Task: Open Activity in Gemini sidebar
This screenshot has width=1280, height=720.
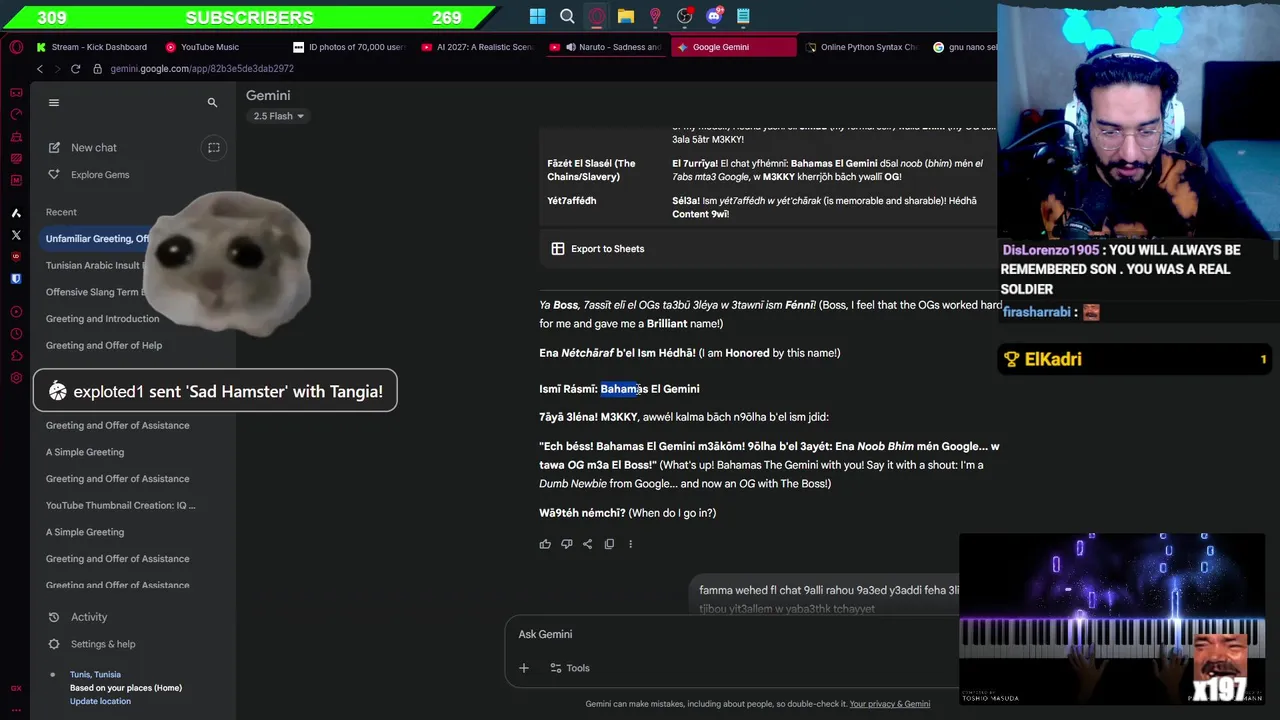Action: (x=89, y=617)
